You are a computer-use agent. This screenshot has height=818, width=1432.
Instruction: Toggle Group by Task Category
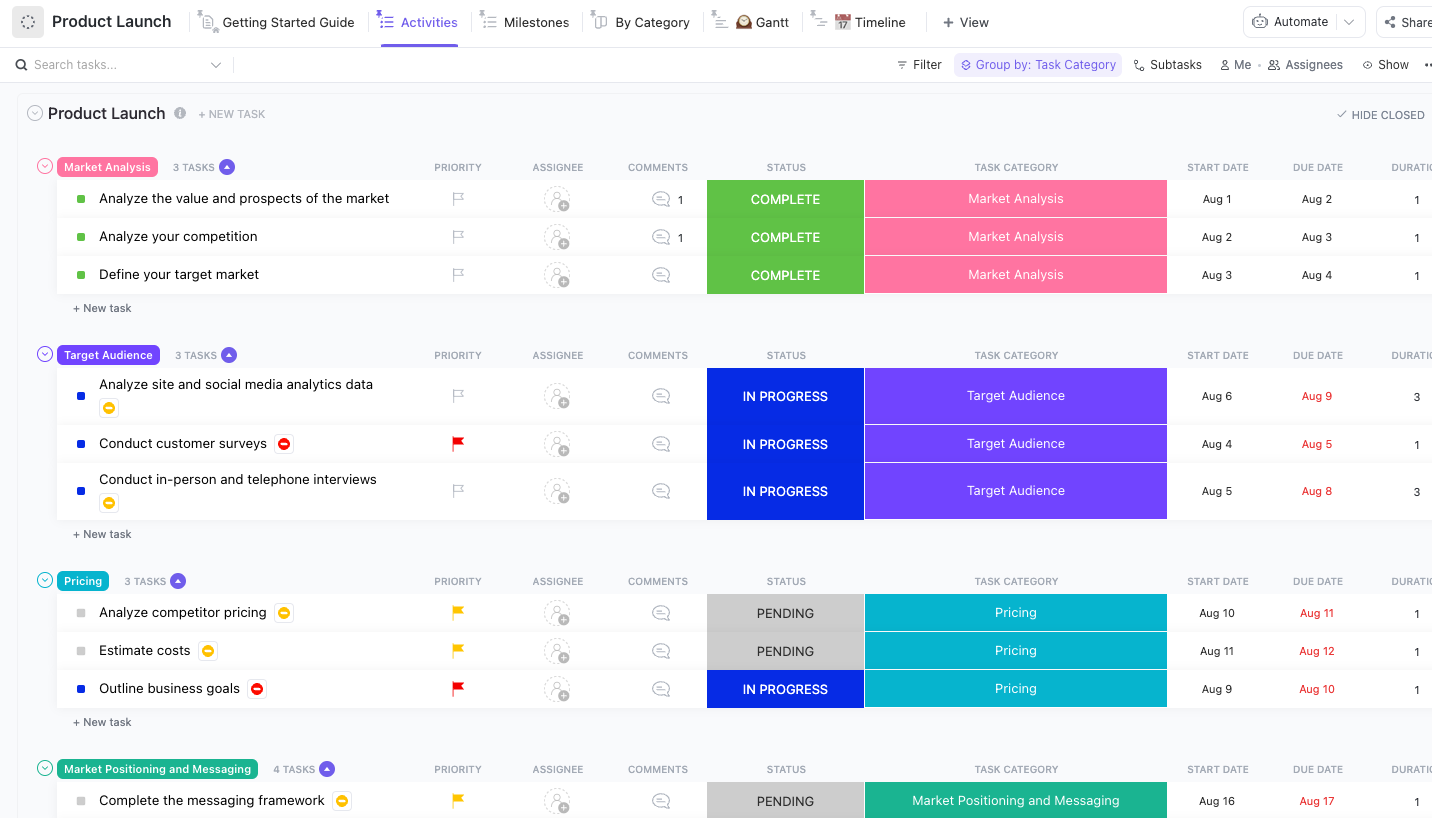coord(1037,64)
